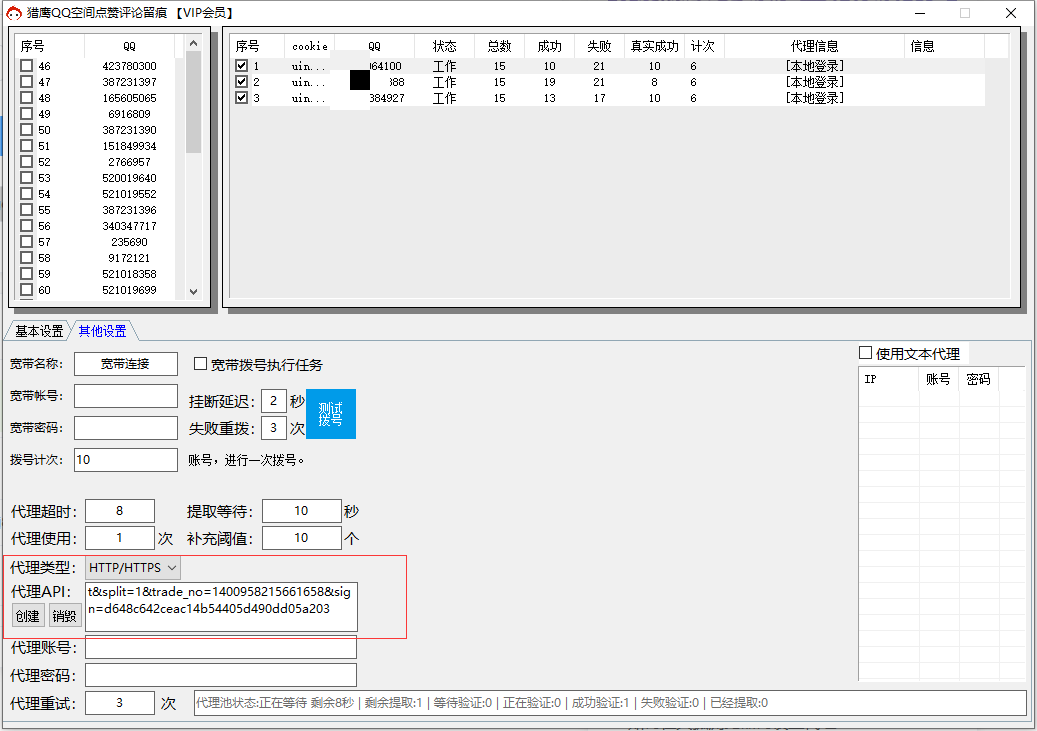Image resolution: width=1037 pixels, height=731 pixels.
Task: Select QQ number 9172121
Action: click(130, 258)
